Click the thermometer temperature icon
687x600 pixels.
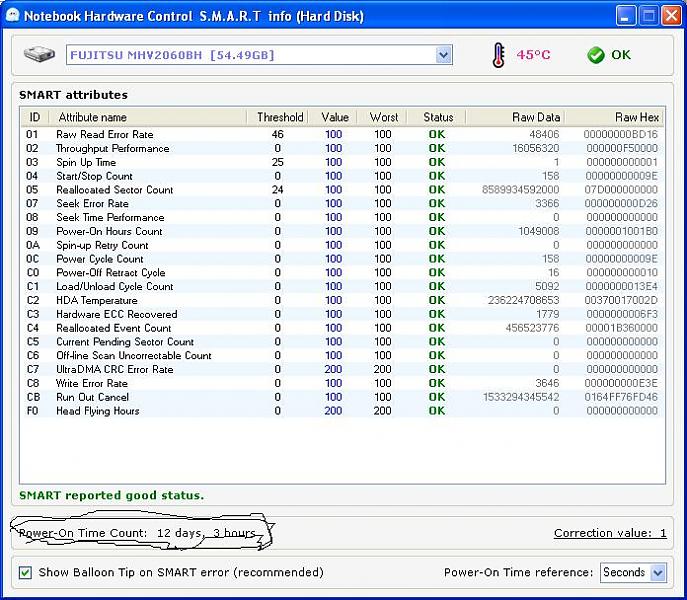(x=498, y=55)
